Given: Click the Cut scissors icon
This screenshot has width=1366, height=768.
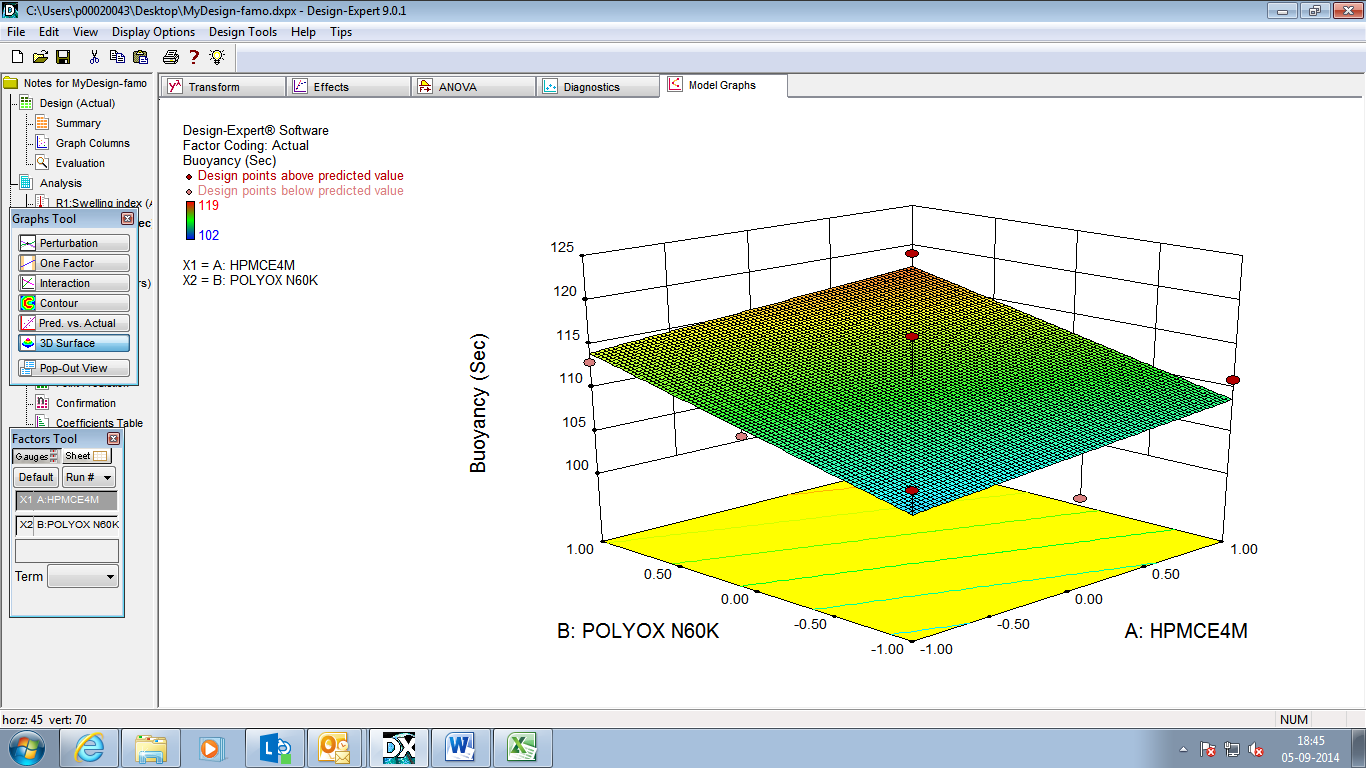Looking at the screenshot, I should click(x=94, y=57).
